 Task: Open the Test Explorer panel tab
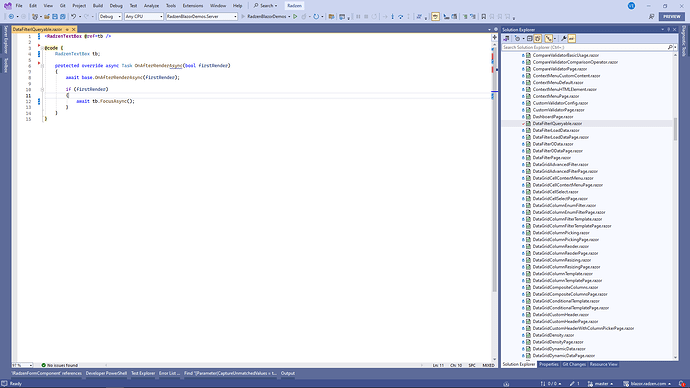(143, 373)
